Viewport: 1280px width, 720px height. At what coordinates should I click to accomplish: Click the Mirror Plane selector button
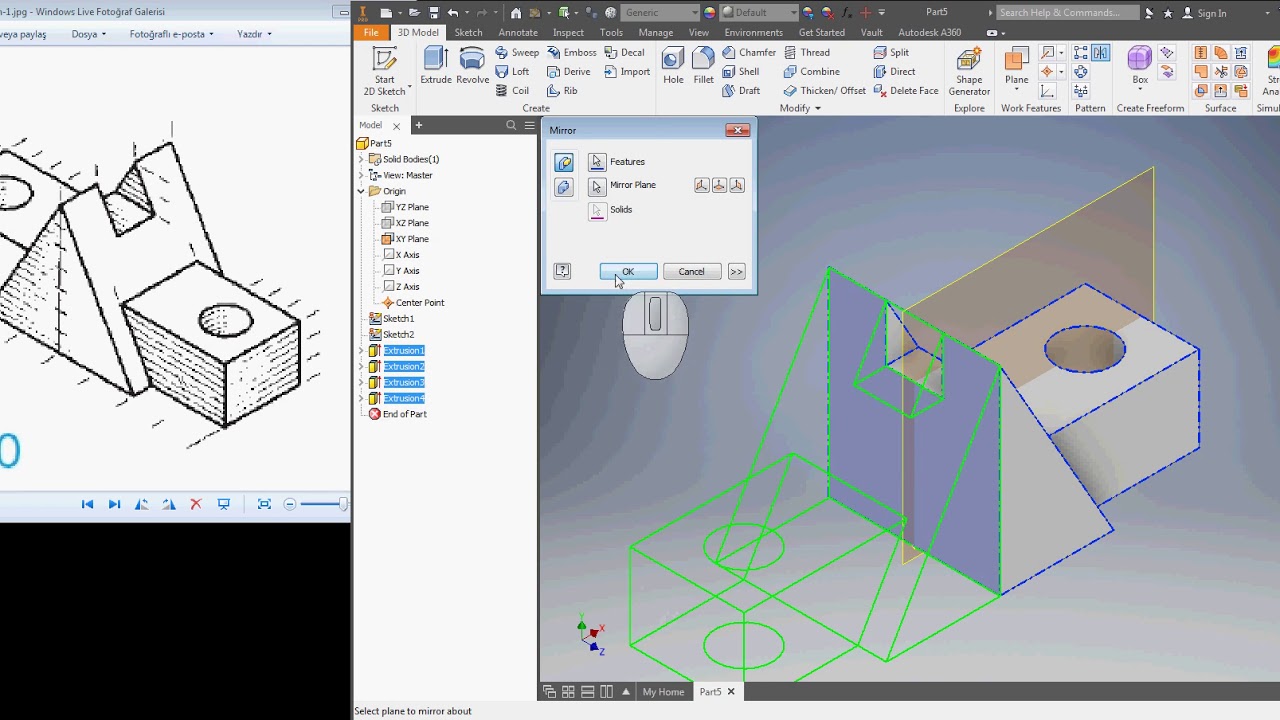coord(597,186)
